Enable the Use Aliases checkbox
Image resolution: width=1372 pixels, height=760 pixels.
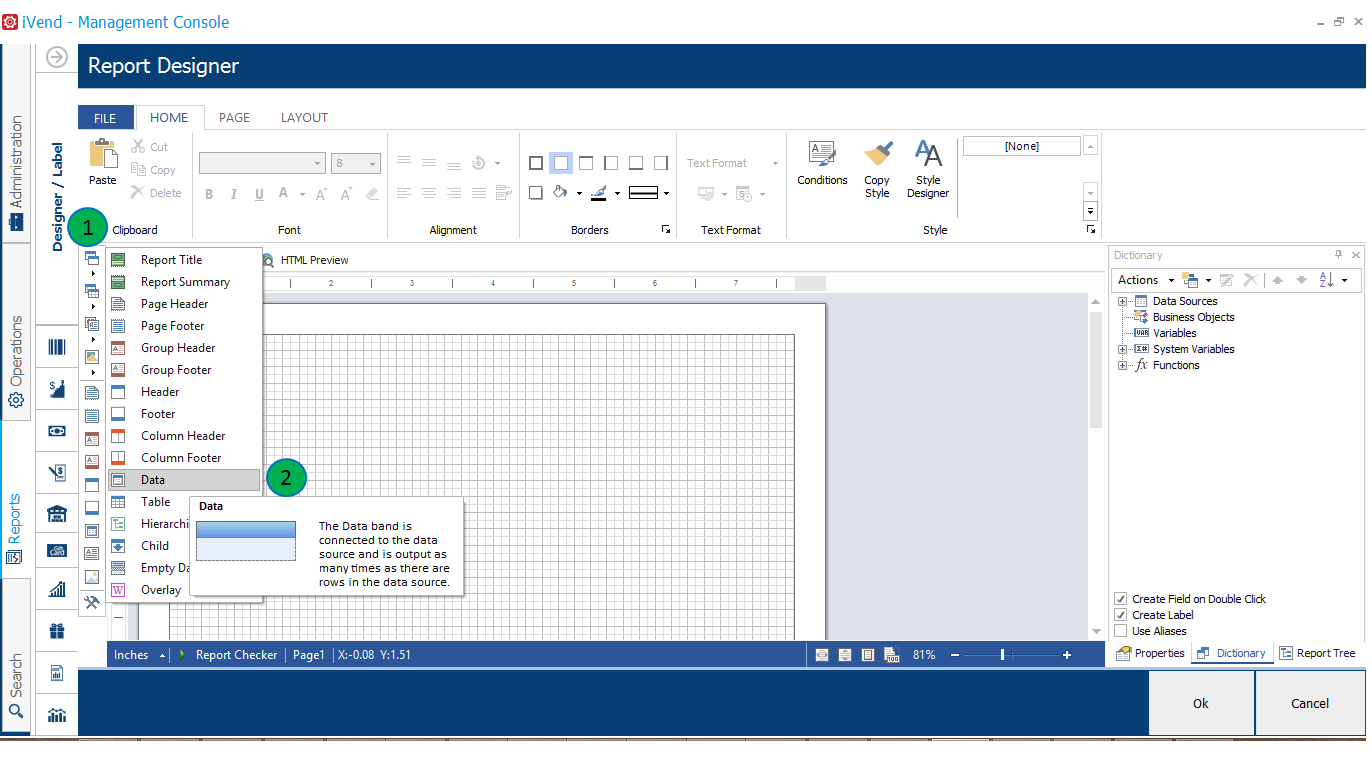tap(1121, 631)
